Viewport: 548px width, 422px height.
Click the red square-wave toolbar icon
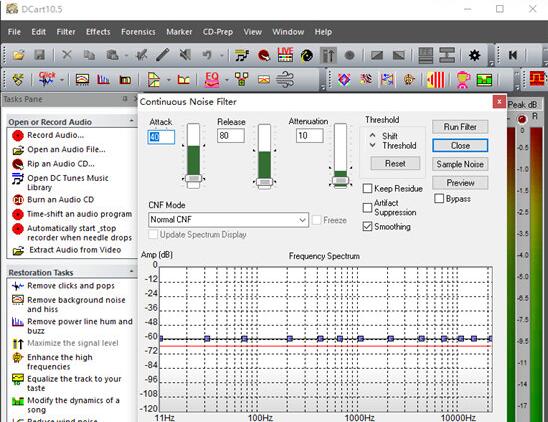[x=537, y=79]
